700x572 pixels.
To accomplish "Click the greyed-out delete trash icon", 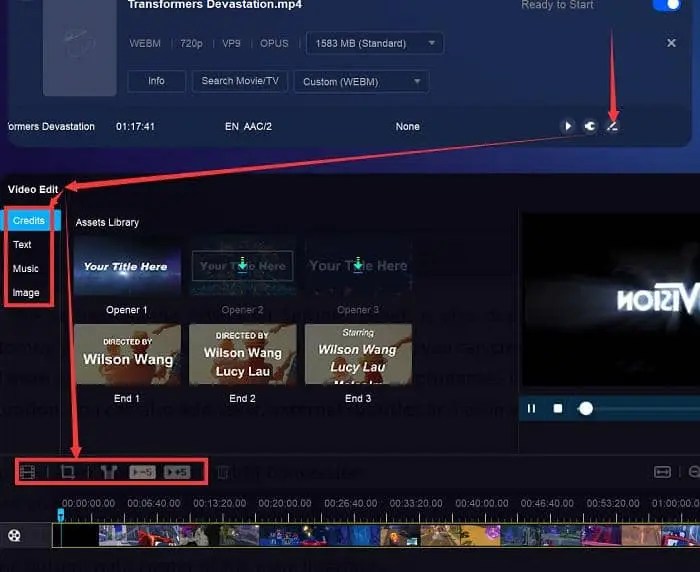I will [223, 472].
